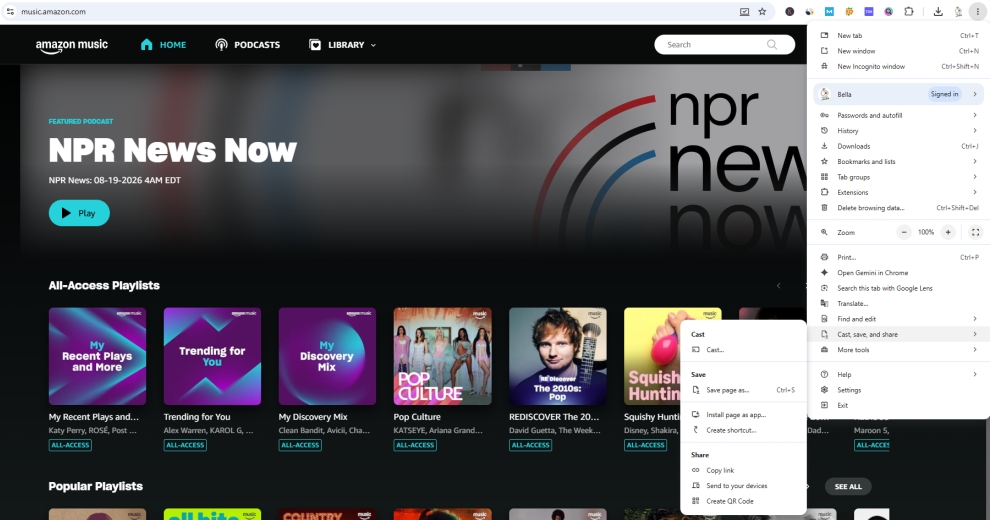
Task: Go to the HOME tab
Action: [164, 45]
